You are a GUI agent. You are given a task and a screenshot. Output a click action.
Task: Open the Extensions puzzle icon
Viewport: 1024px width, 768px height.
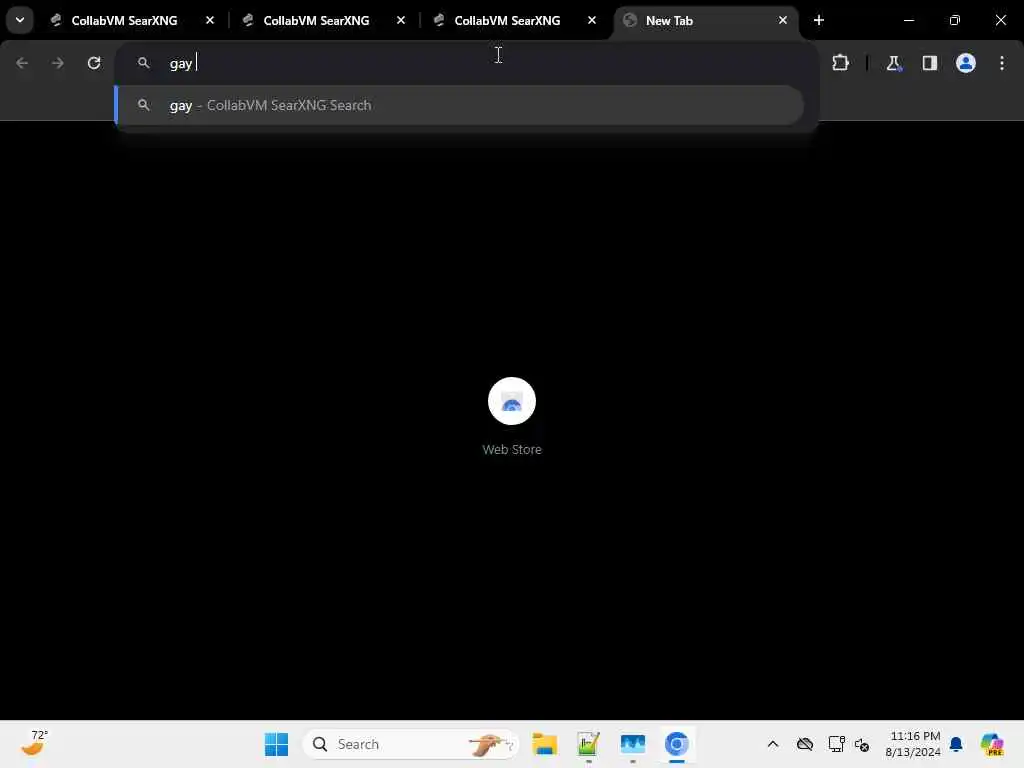click(x=840, y=63)
